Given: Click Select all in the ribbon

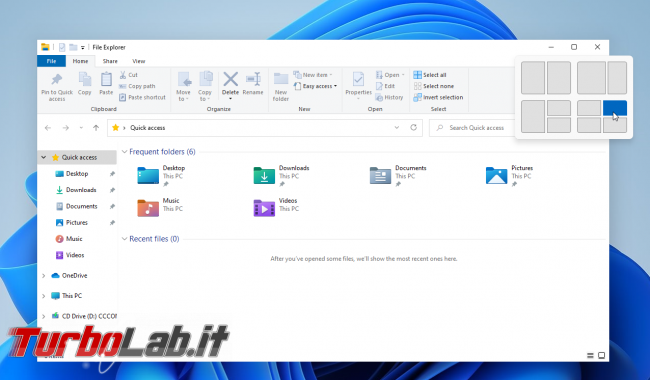Looking at the screenshot, I should [x=430, y=75].
